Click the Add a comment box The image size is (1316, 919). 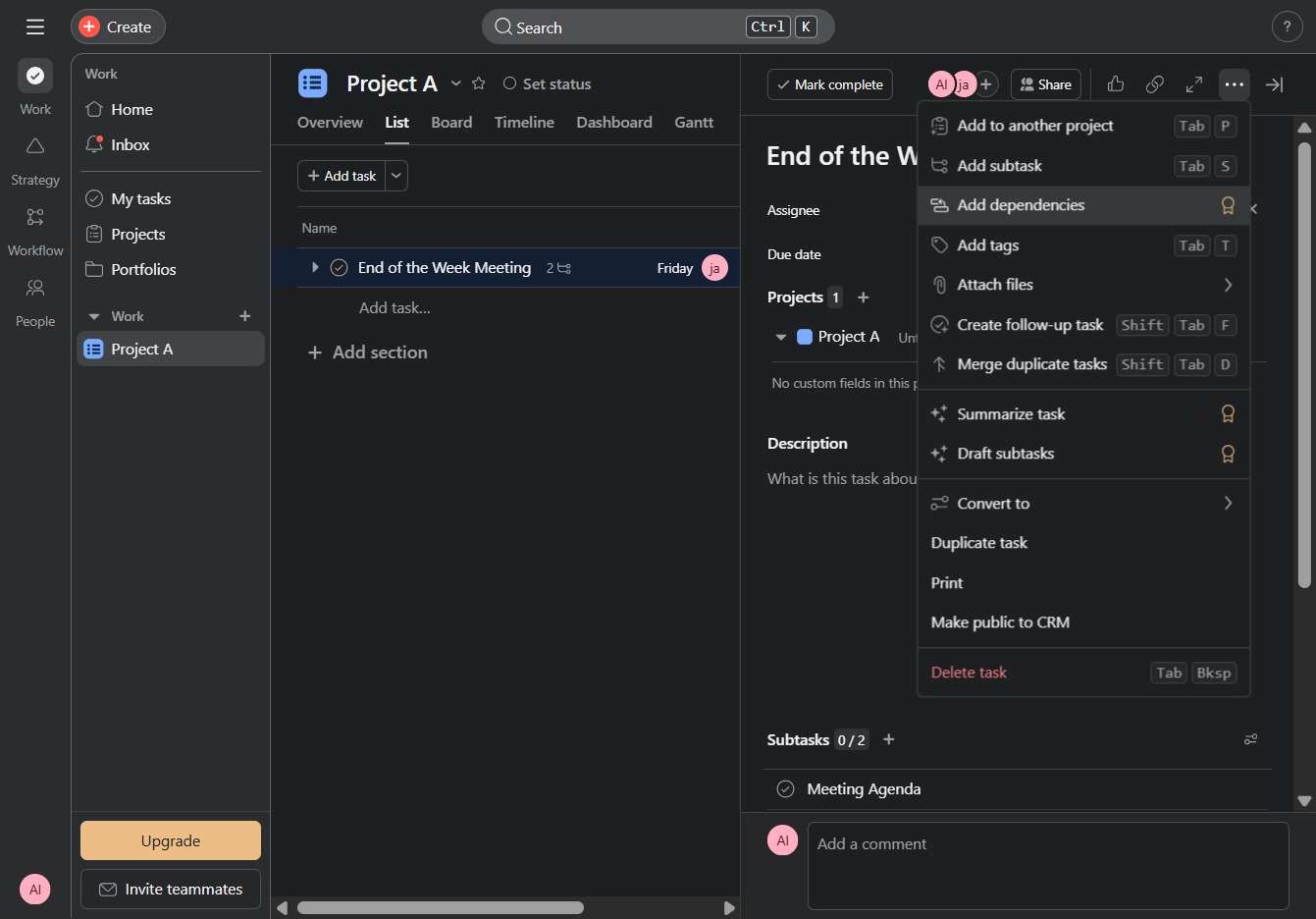point(1048,866)
